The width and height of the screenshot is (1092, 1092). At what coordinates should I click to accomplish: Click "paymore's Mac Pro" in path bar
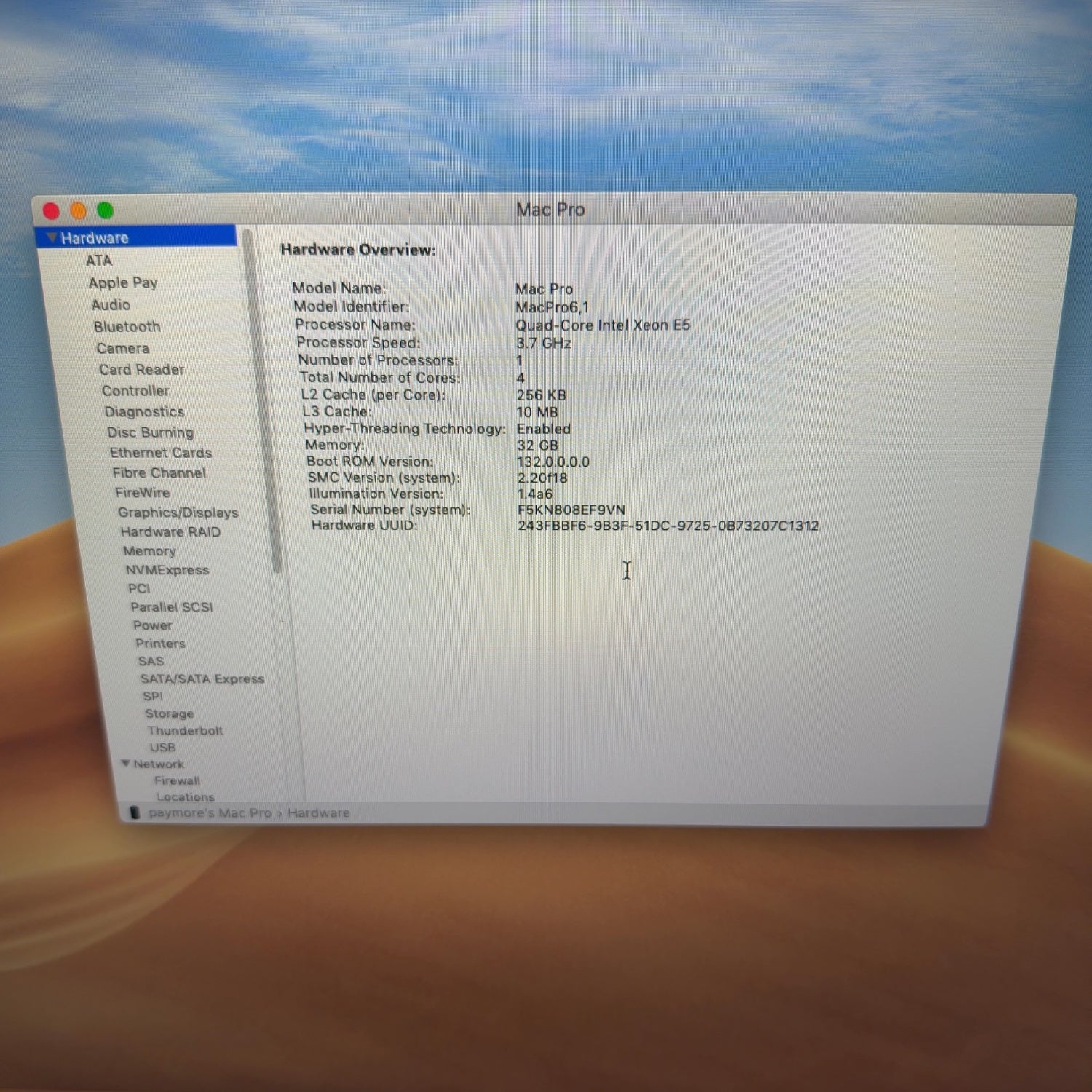coord(210,812)
